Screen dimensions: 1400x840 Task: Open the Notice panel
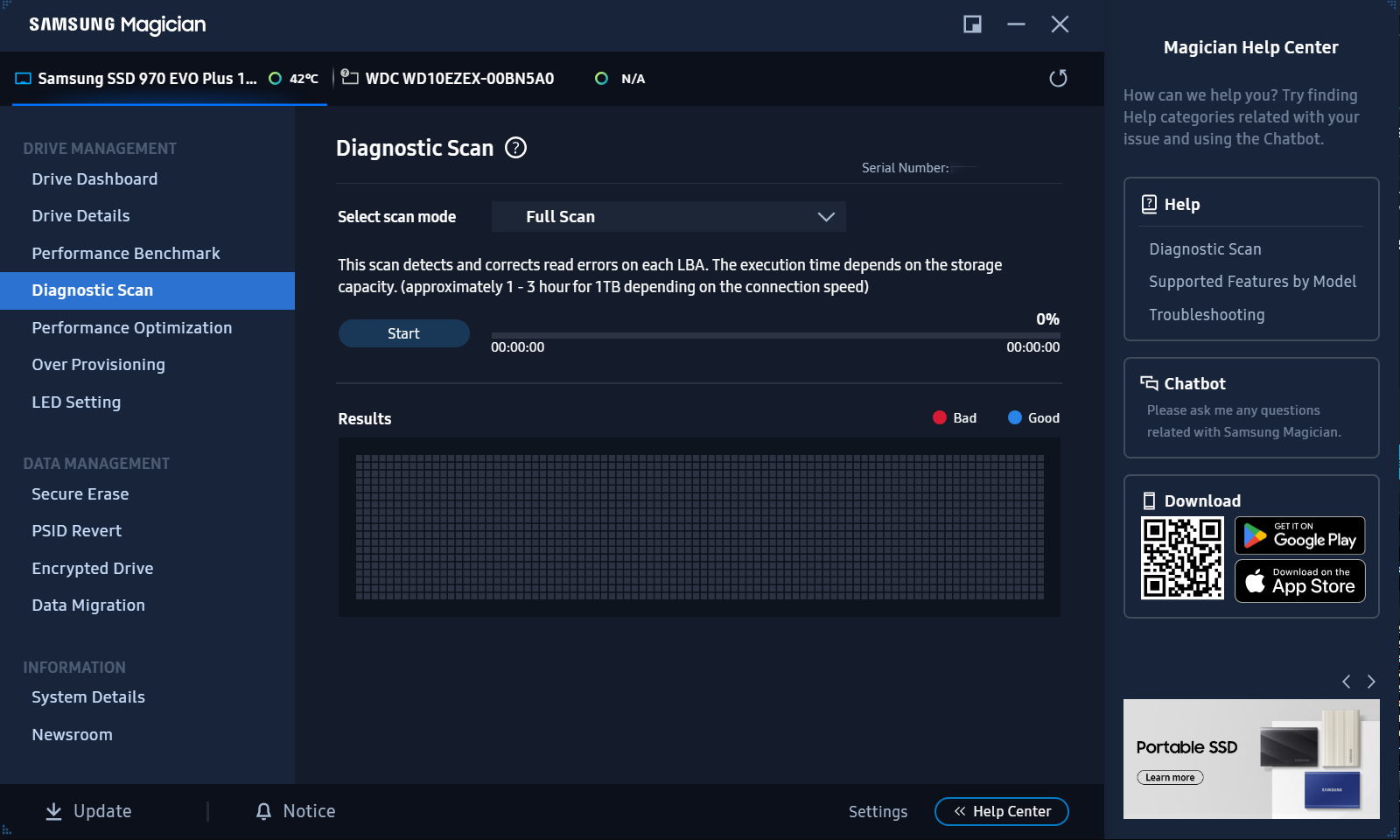[x=296, y=811]
